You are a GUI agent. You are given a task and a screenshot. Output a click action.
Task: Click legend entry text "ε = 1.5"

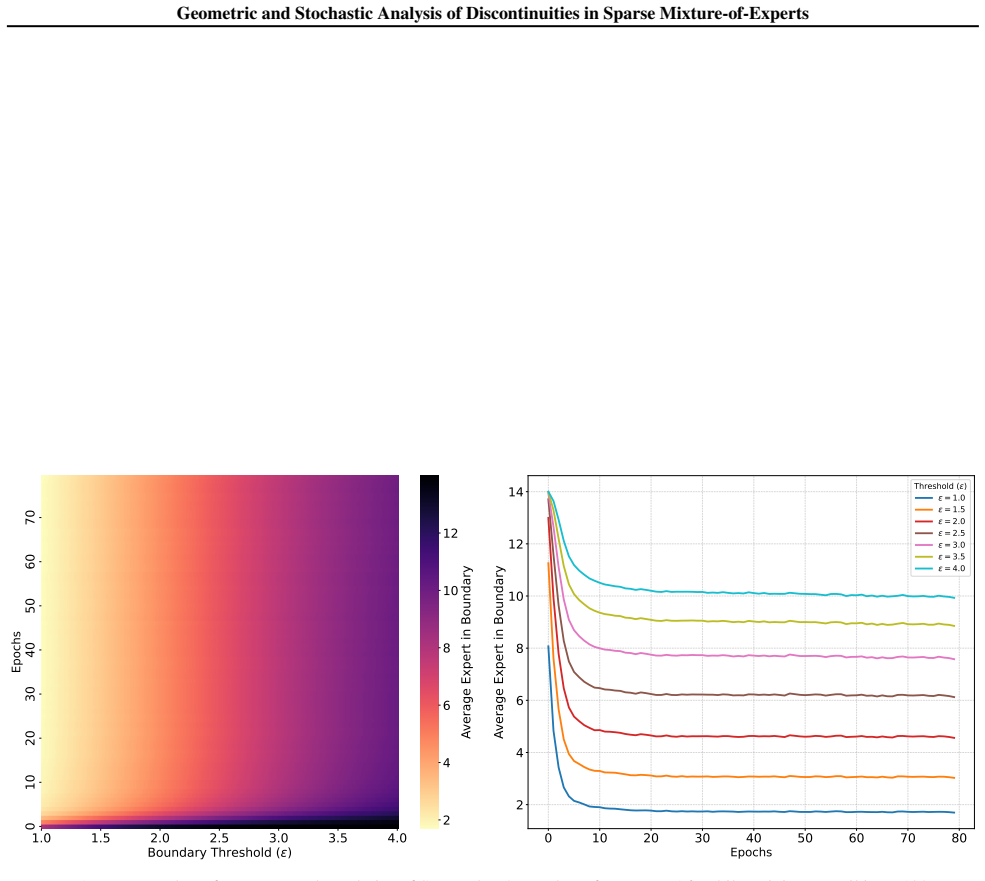(x=951, y=510)
